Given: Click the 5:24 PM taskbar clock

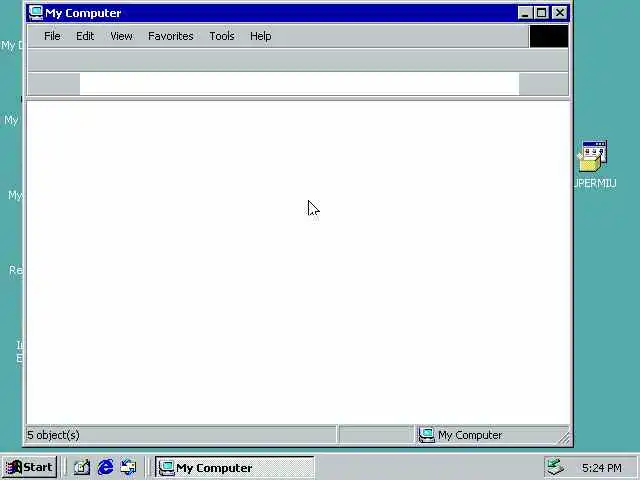Looking at the screenshot, I should coord(602,467).
